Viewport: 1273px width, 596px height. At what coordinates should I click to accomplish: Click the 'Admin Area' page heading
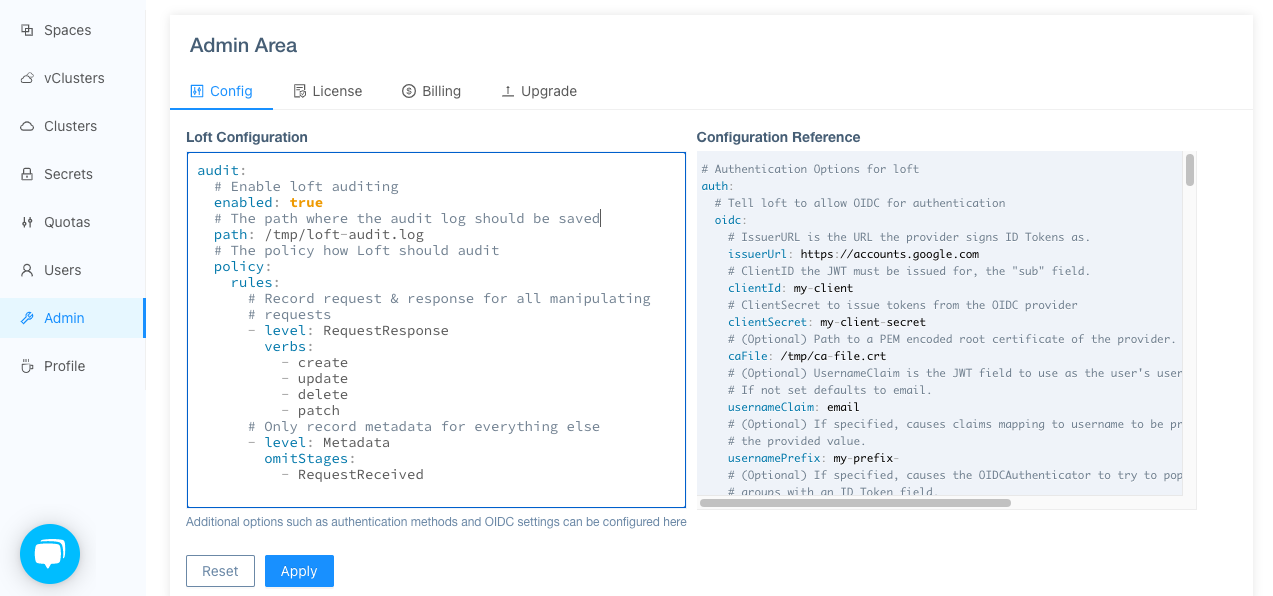click(x=243, y=45)
